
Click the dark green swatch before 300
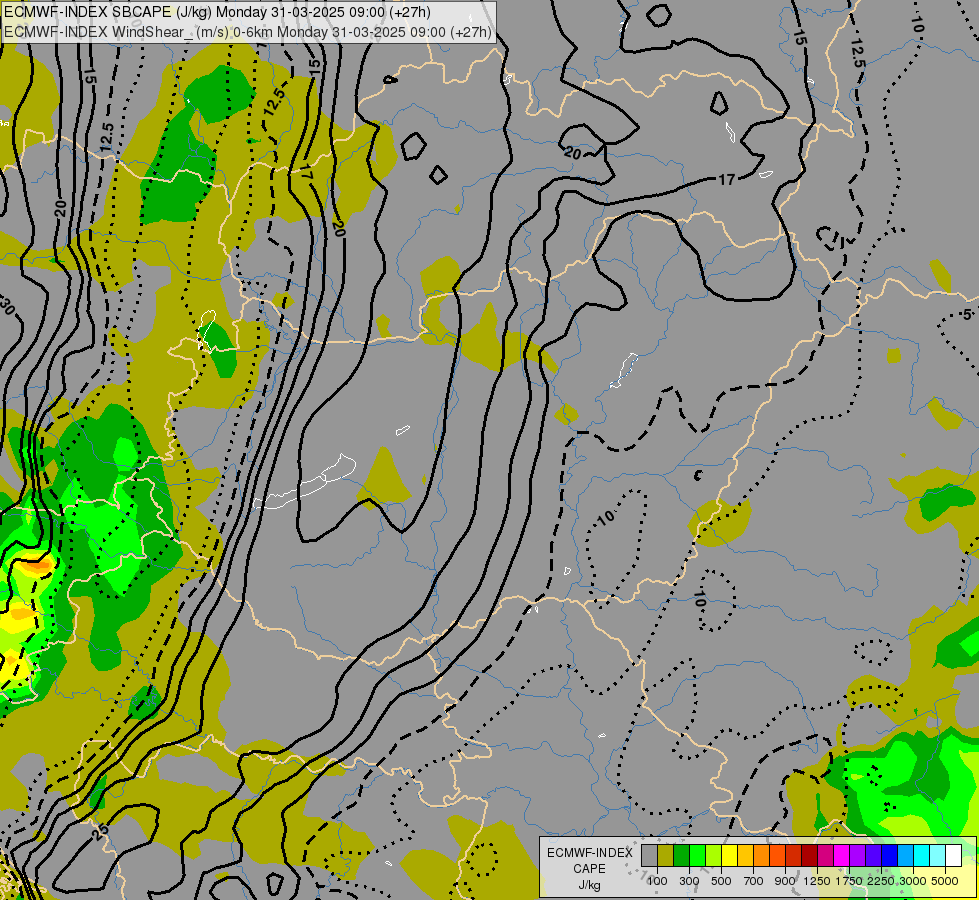(x=682, y=855)
